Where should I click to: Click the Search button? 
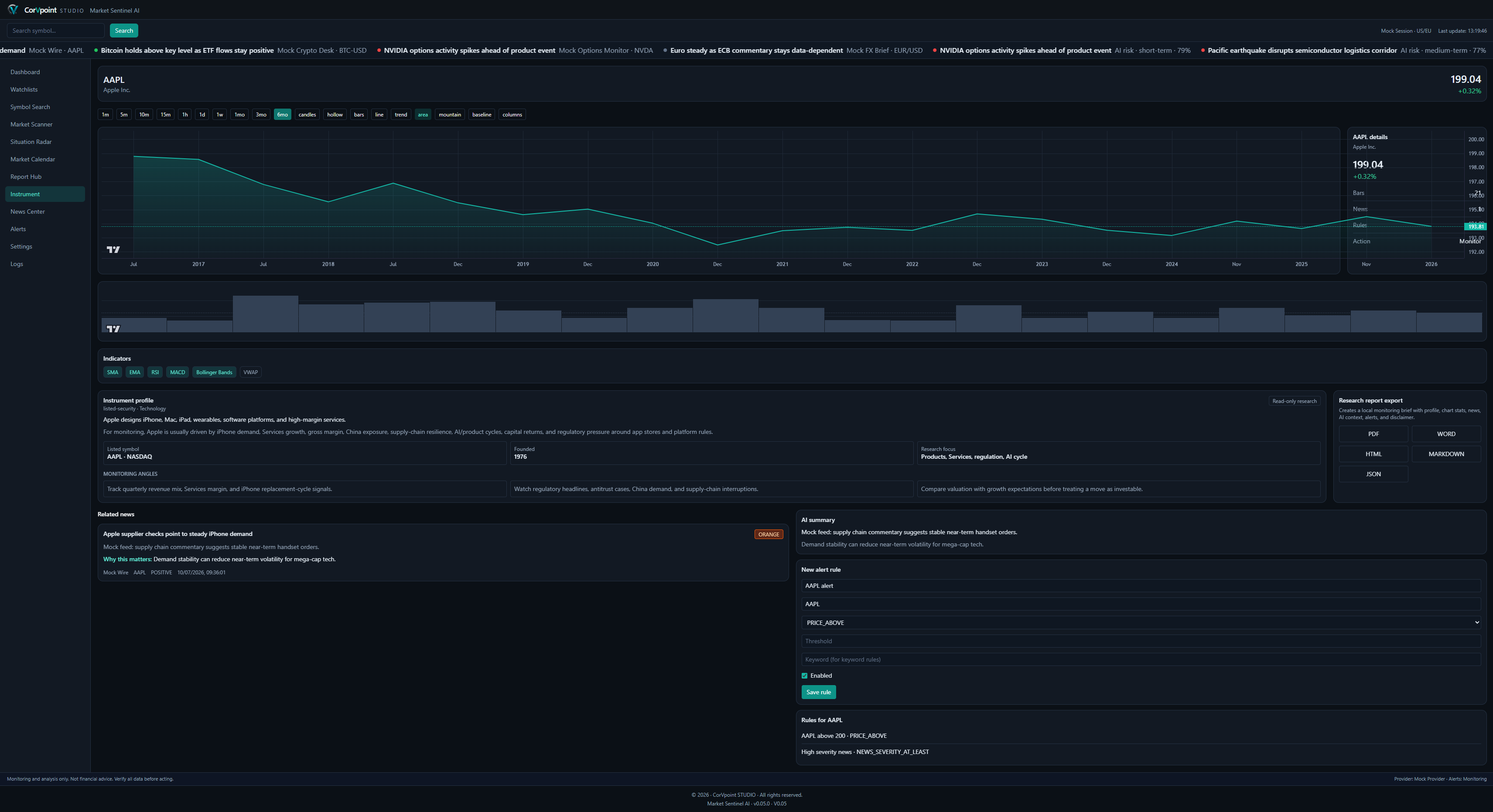[124, 31]
